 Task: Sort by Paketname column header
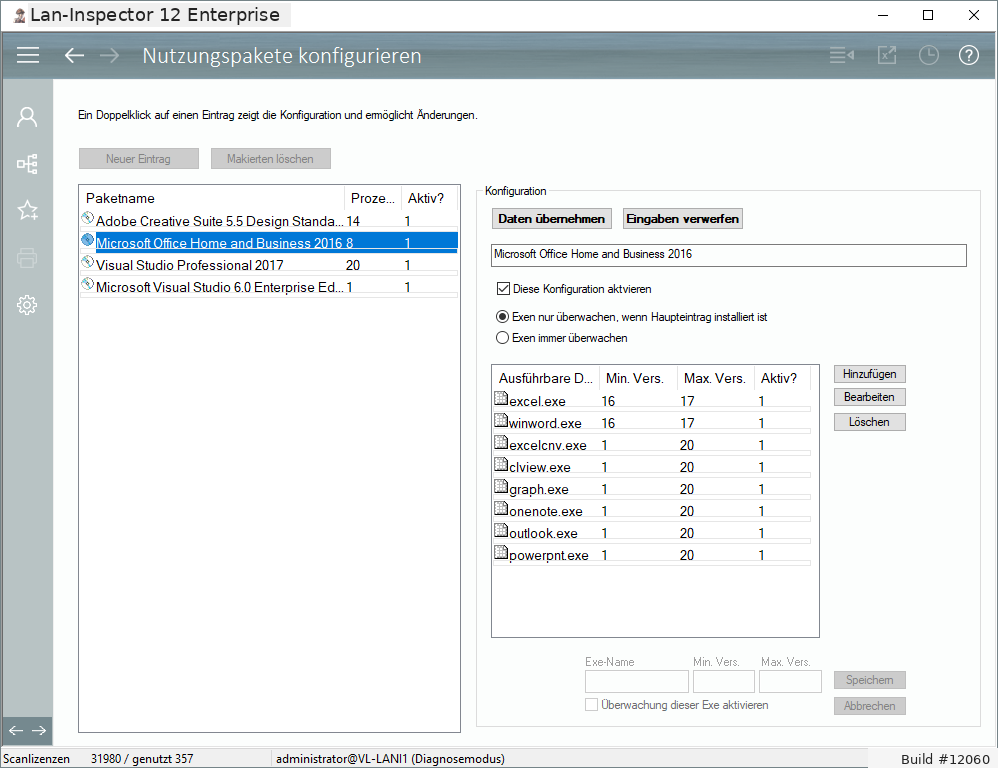point(212,199)
